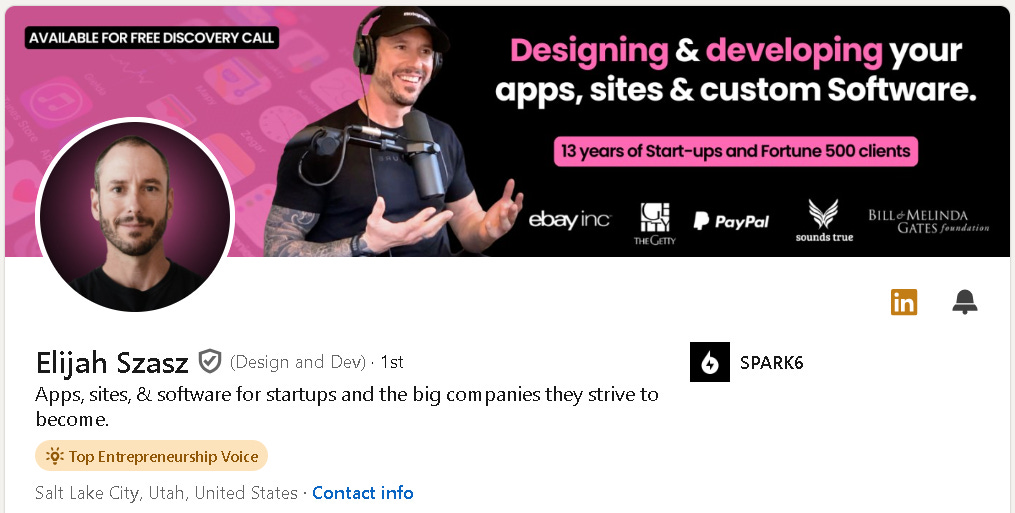This screenshot has height=513, width=1015.
Task: Click The Getty logo in the banner
Action: tap(654, 223)
